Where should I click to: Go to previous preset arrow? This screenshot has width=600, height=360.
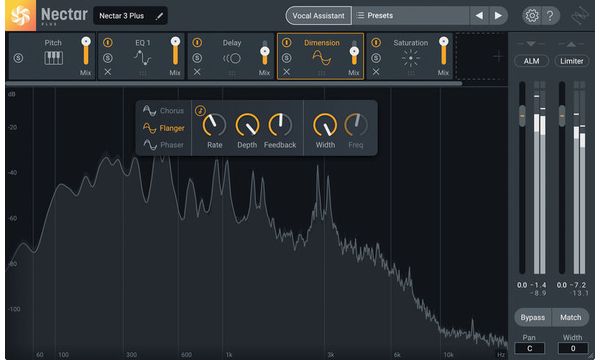479,16
